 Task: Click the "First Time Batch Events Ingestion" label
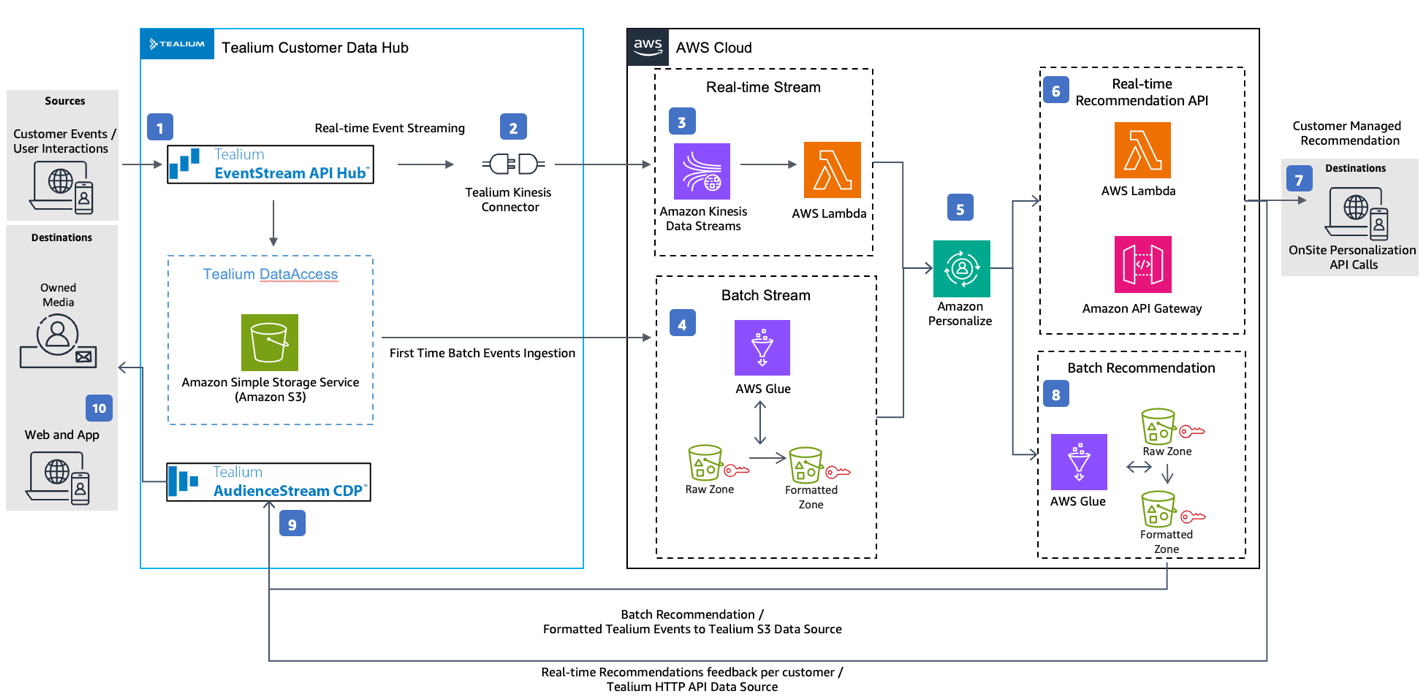point(482,352)
